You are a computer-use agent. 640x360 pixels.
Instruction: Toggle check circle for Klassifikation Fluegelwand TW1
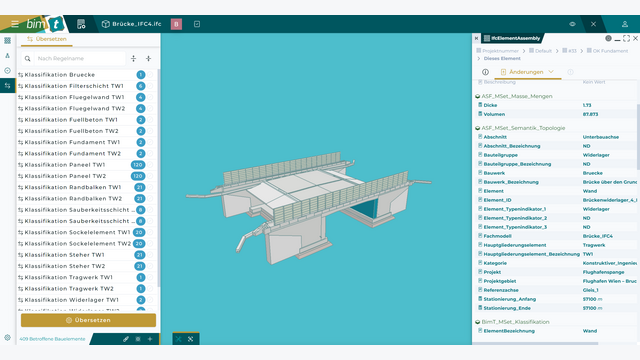point(150,98)
